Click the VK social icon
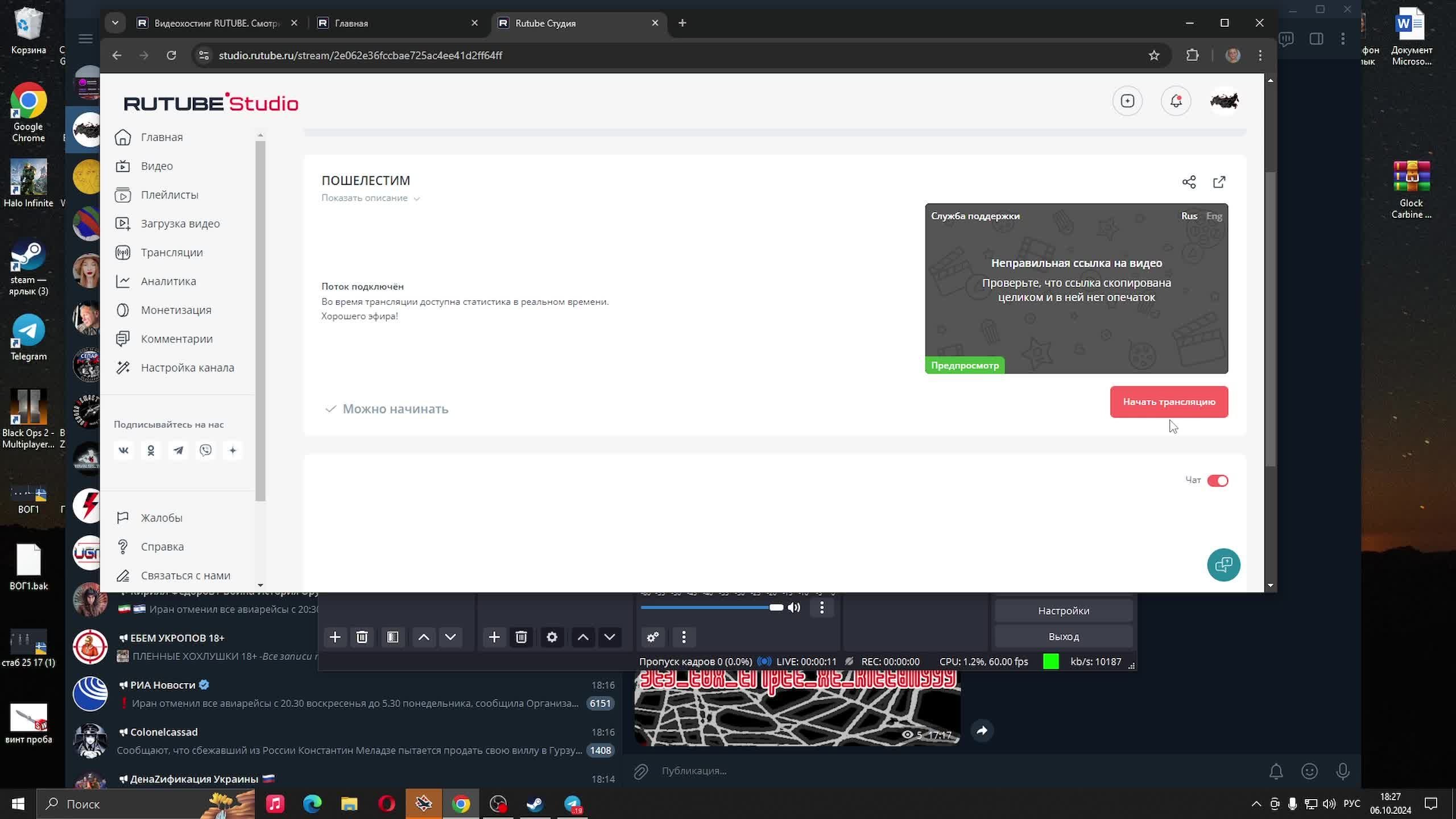 123,450
